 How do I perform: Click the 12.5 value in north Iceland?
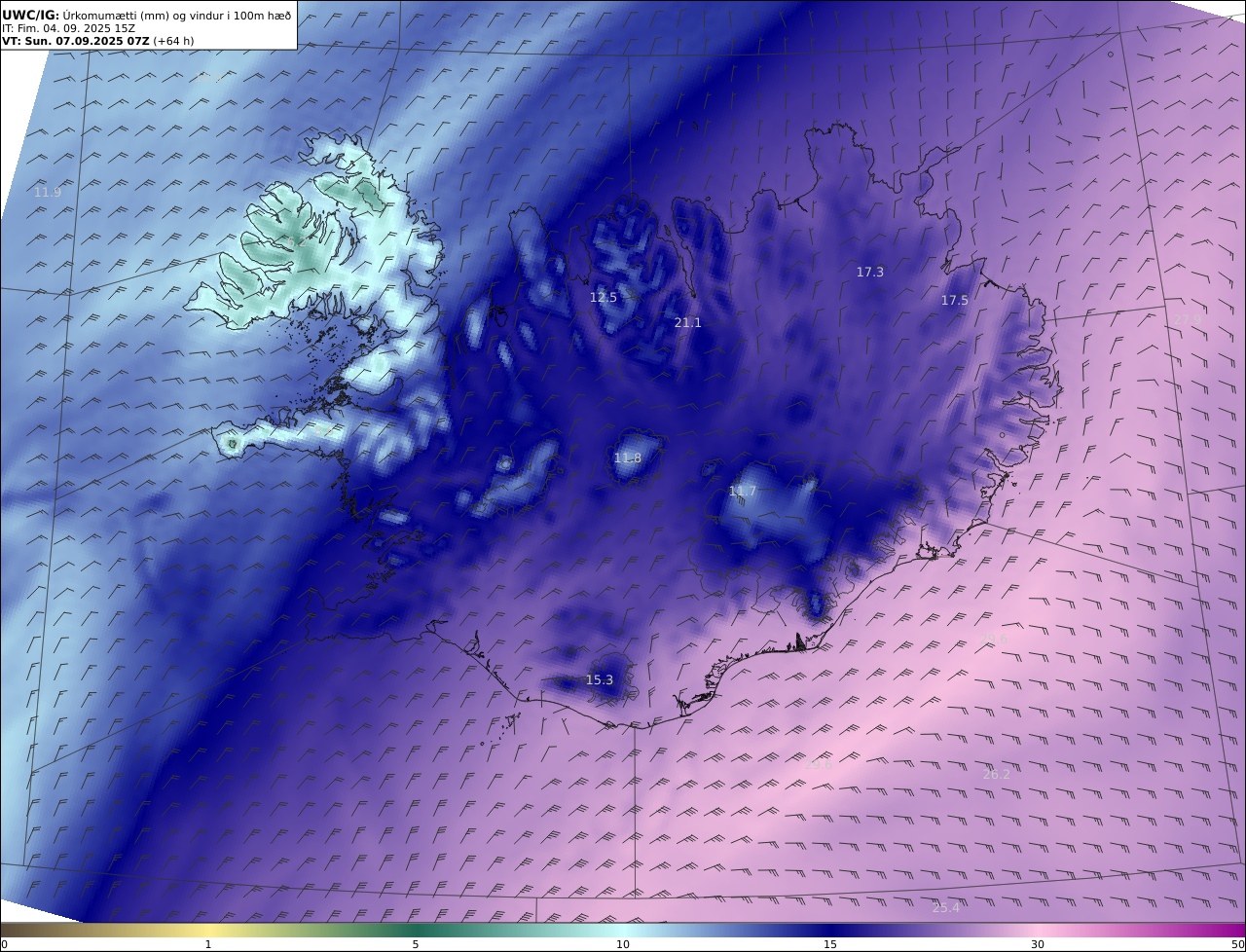(x=604, y=297)
